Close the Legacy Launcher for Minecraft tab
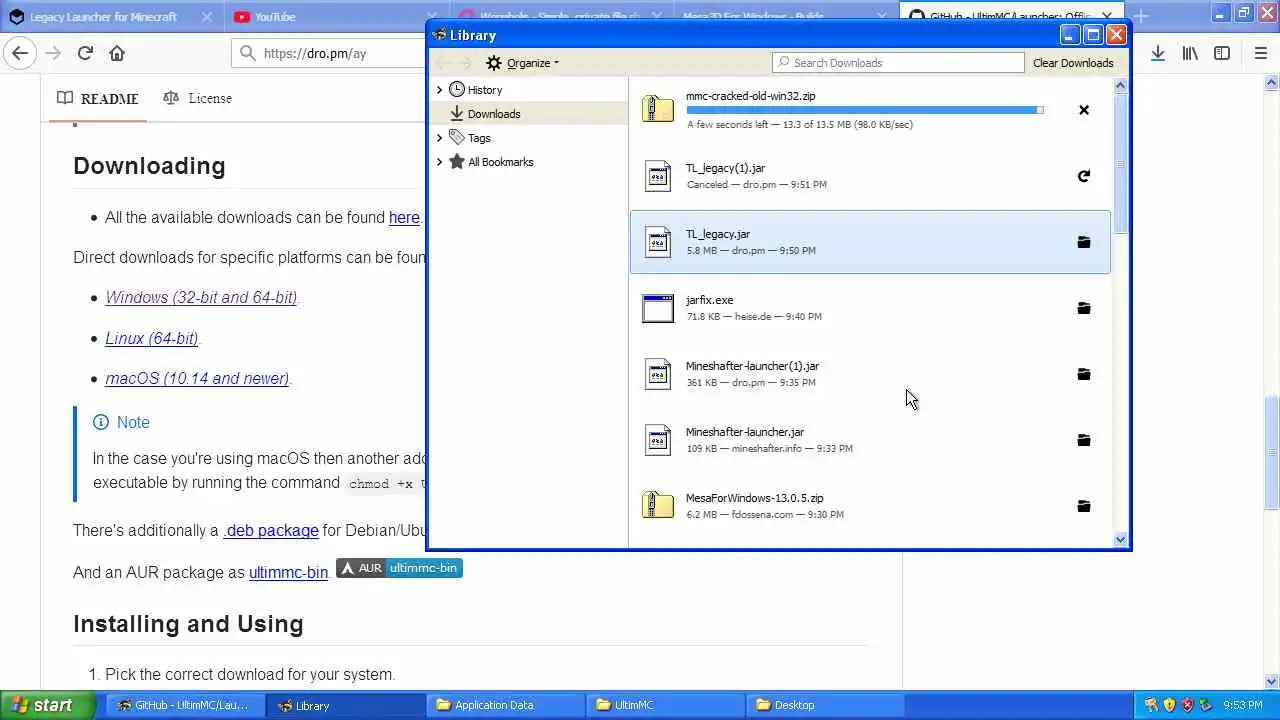Viewport: 1280px width, 720px height. coord(207,17)
